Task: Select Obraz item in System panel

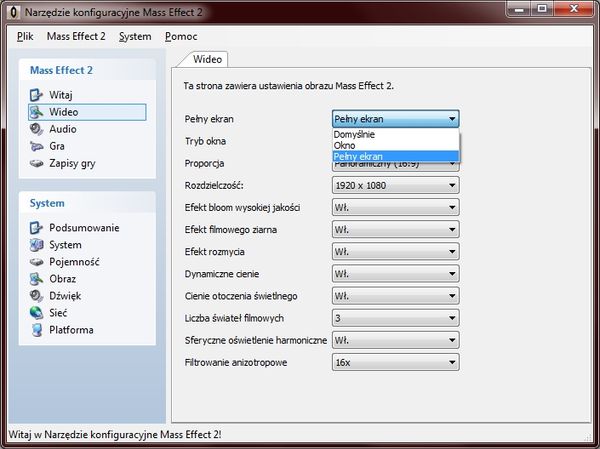Action: [62, 279]
